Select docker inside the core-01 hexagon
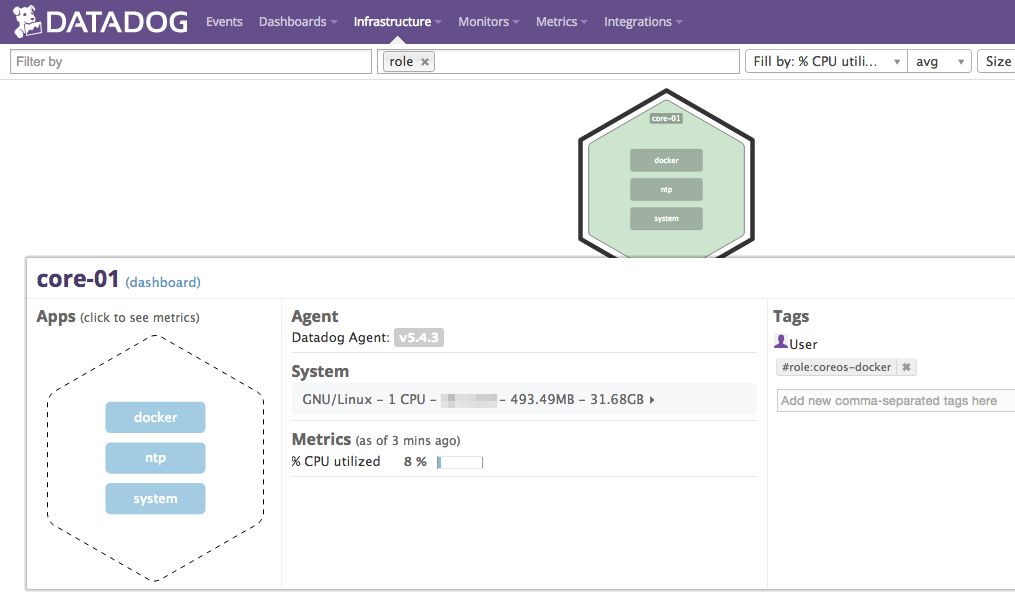The image size is (1015, 605). tap(666, 160)
